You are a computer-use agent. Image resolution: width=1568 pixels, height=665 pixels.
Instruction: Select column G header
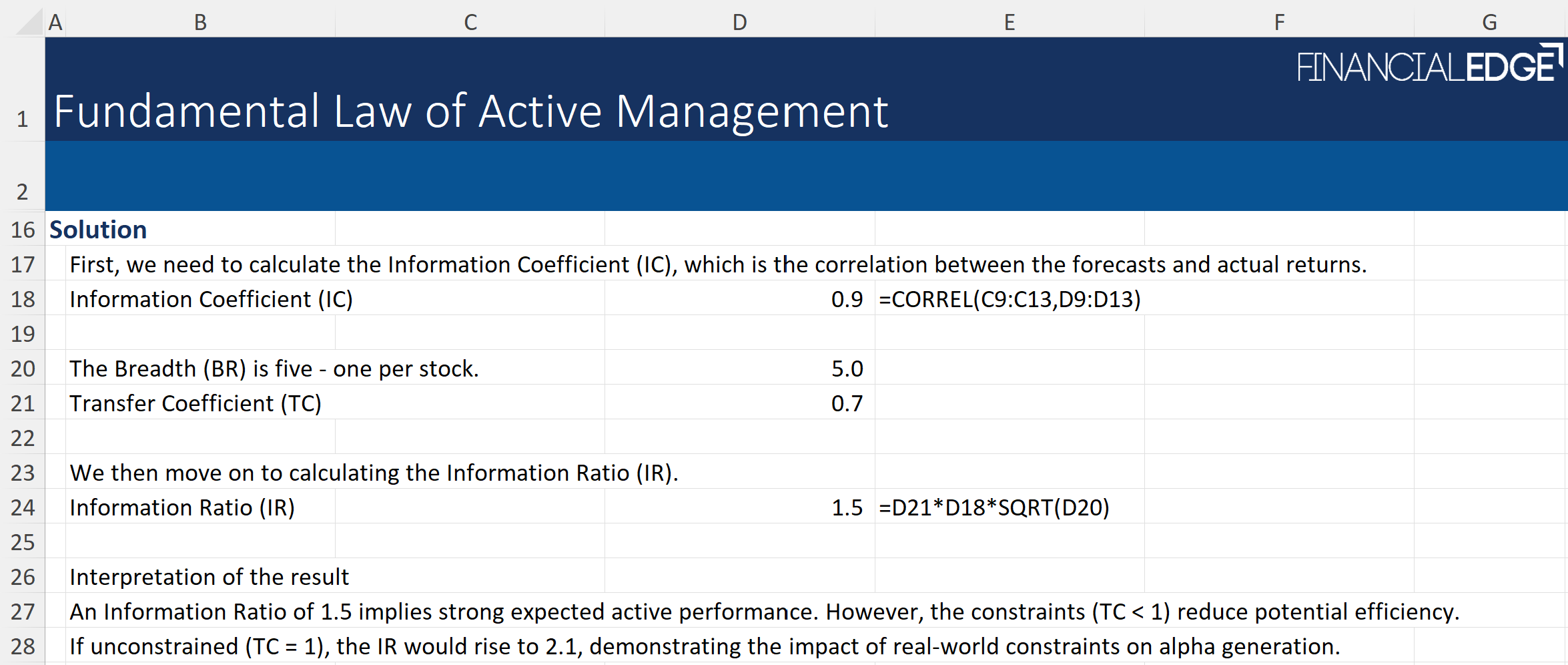coord(1489,22)
